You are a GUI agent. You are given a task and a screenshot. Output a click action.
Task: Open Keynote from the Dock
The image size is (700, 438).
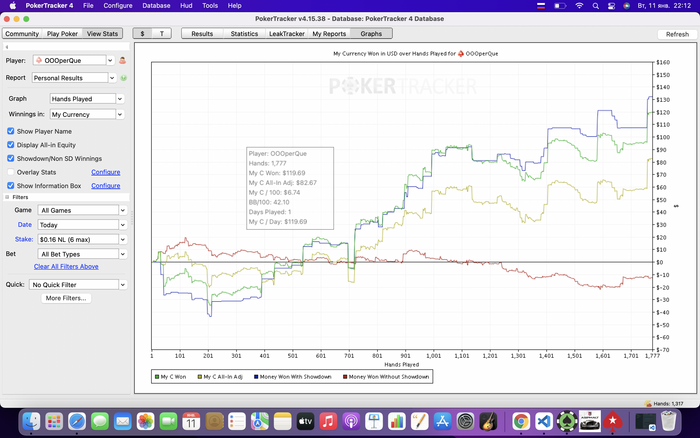tap(374, 421)
